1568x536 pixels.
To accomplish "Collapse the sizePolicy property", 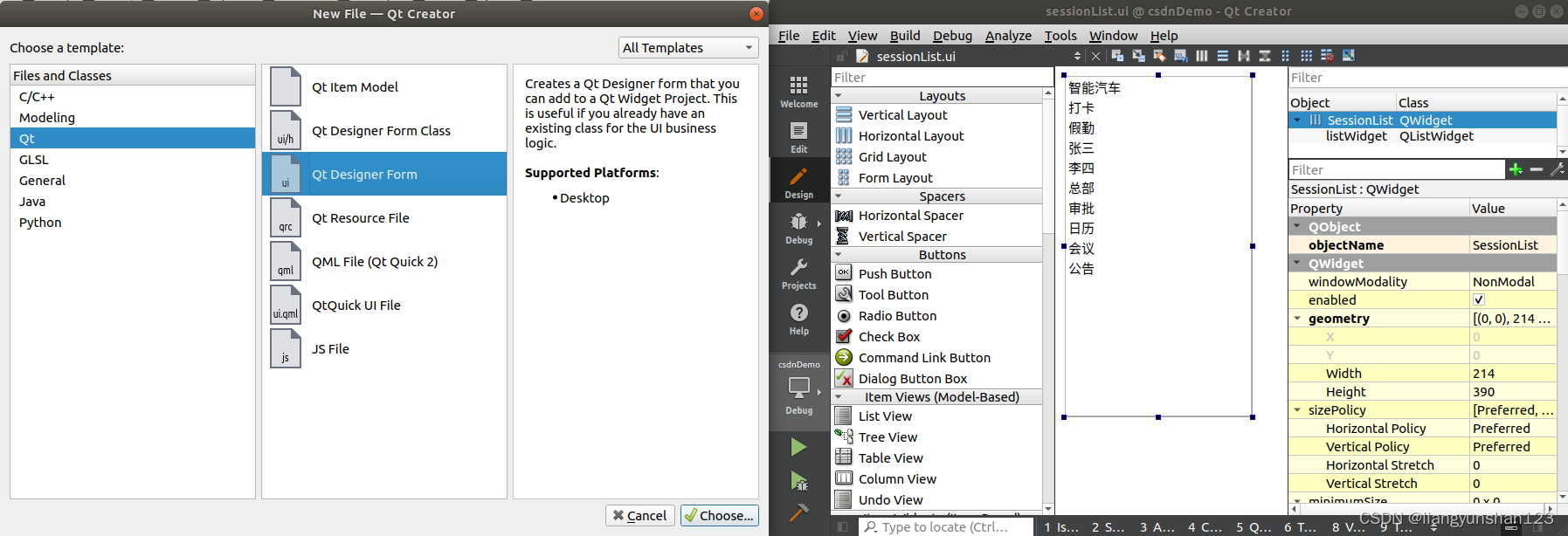I will click(1297, 410).
